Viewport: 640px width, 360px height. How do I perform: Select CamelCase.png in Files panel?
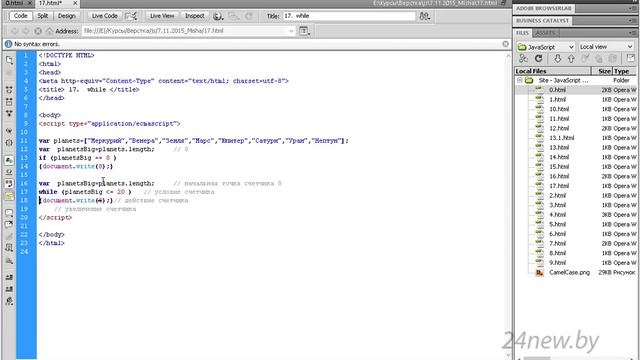pos(569,272)
